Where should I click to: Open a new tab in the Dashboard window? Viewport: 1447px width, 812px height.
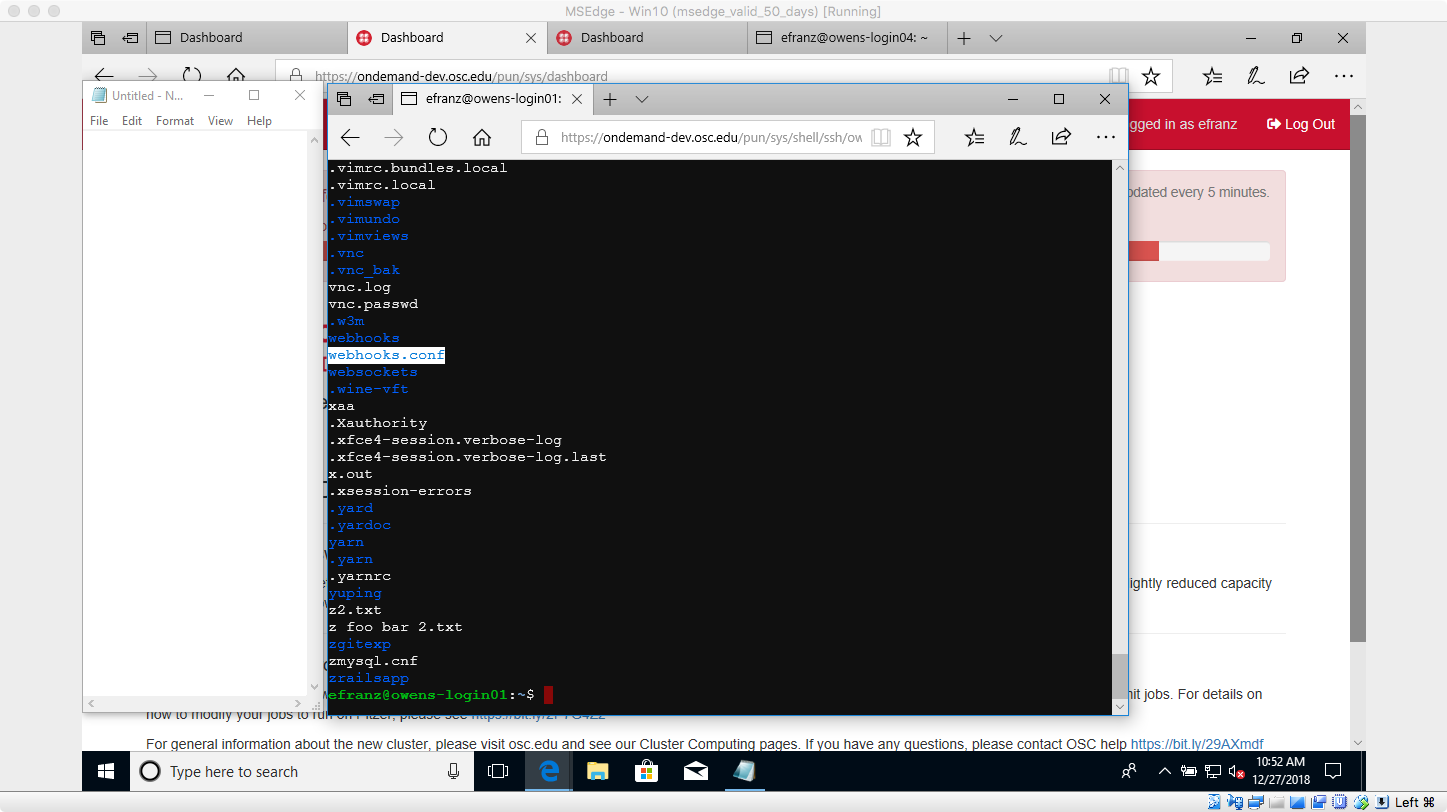click(964, 38)
